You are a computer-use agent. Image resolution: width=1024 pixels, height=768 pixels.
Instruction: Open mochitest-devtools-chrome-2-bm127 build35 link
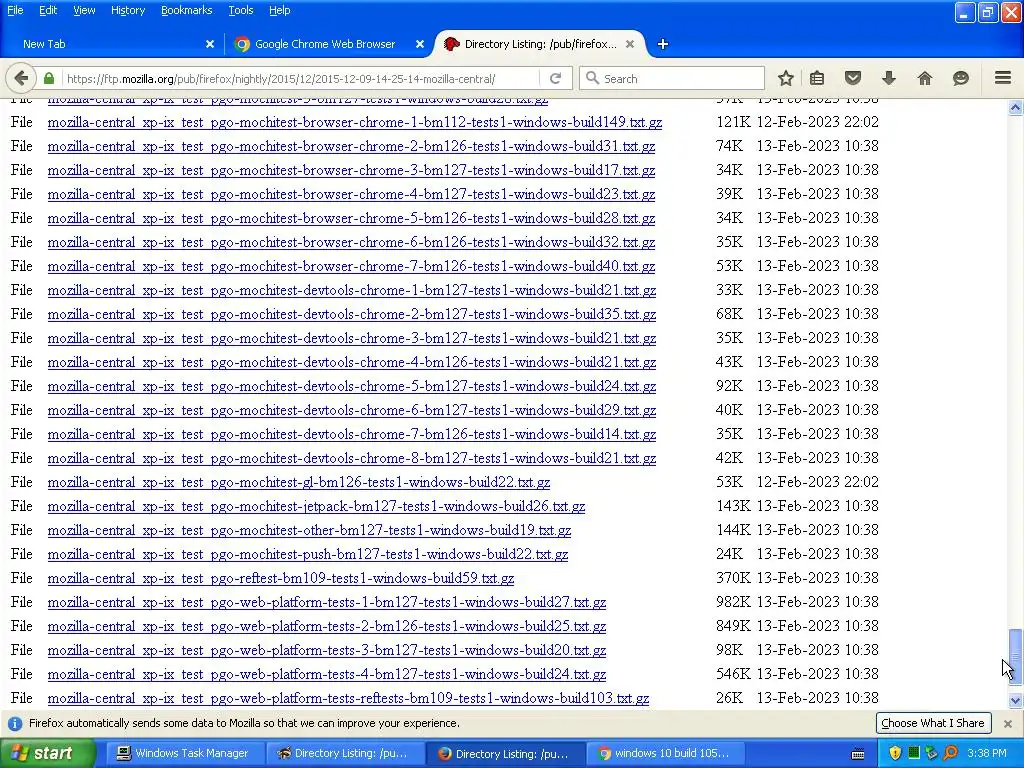coord(352,314)
